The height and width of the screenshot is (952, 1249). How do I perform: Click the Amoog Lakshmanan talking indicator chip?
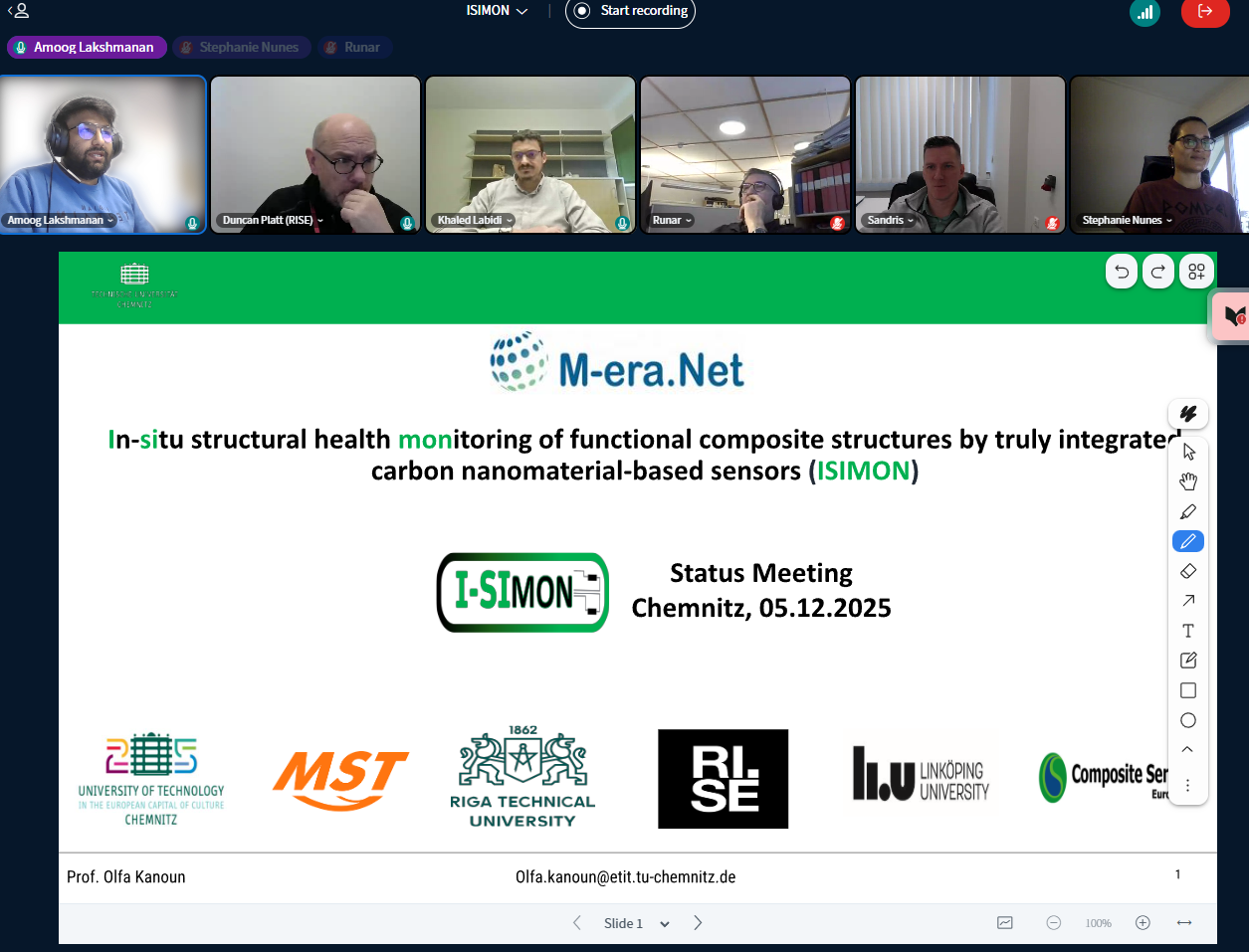pyautogui.click(x=87, y=47)
